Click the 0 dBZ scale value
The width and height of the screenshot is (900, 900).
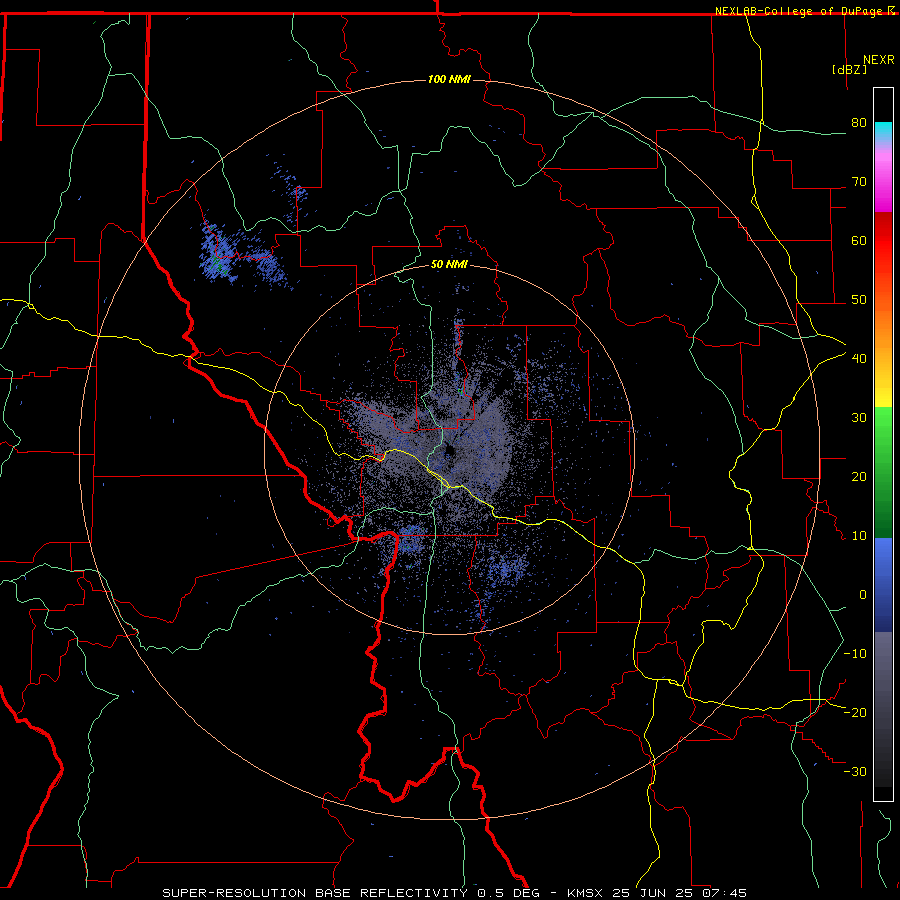(863, 595)
